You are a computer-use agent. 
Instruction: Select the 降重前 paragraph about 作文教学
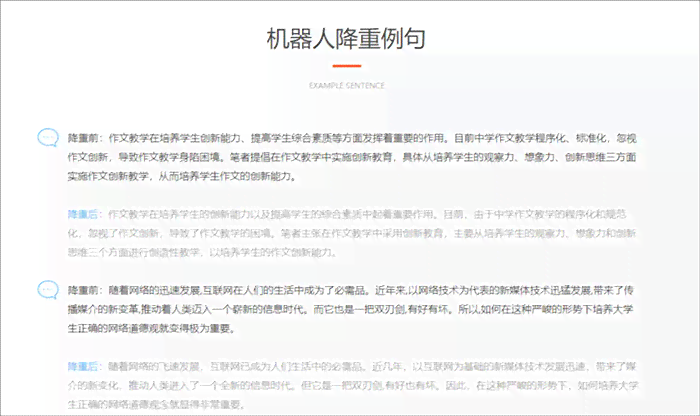[352, 157]
